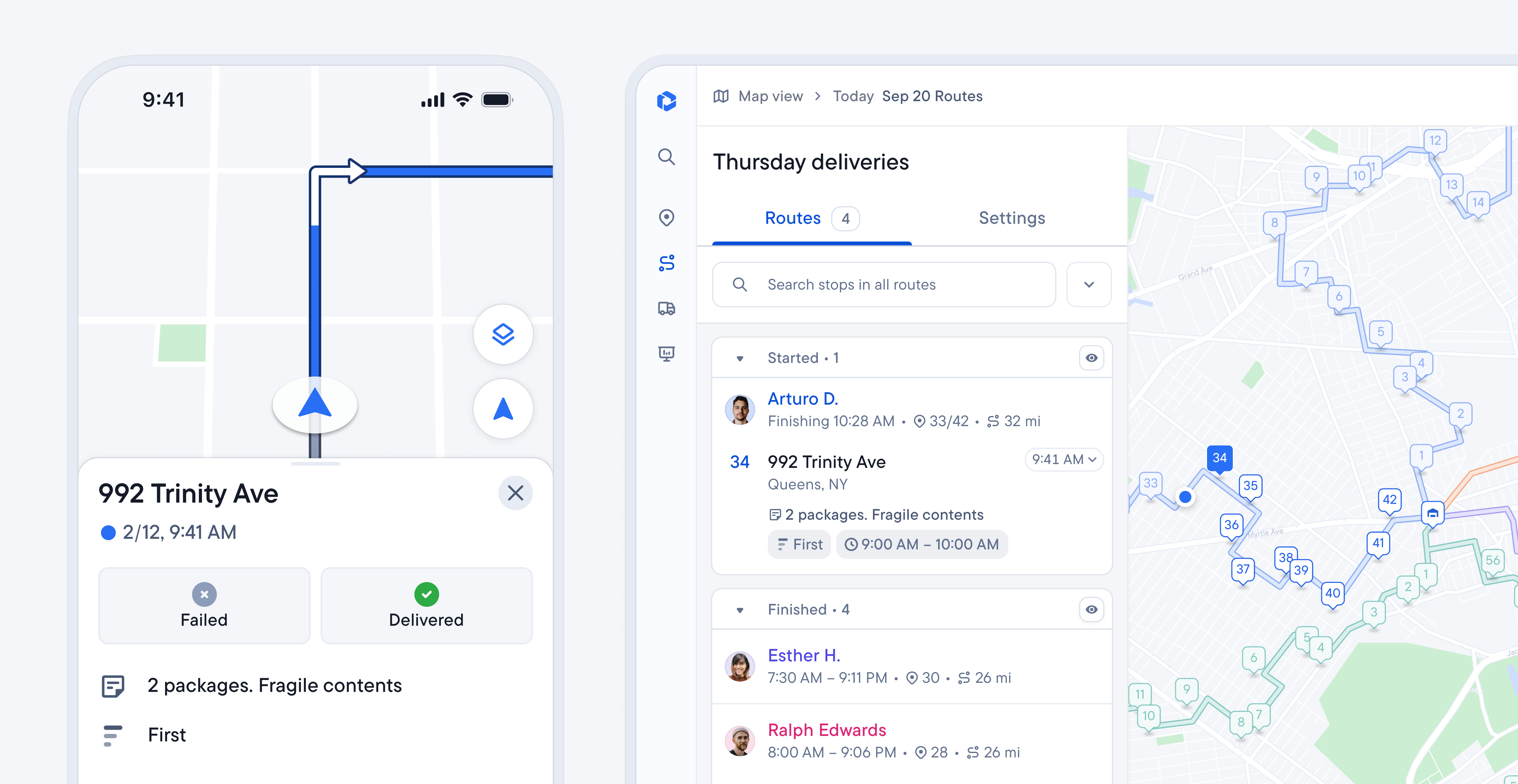Open the search filter dropdown
The height and width of the screenshot is (784, 1518).
pos(1089,285)
